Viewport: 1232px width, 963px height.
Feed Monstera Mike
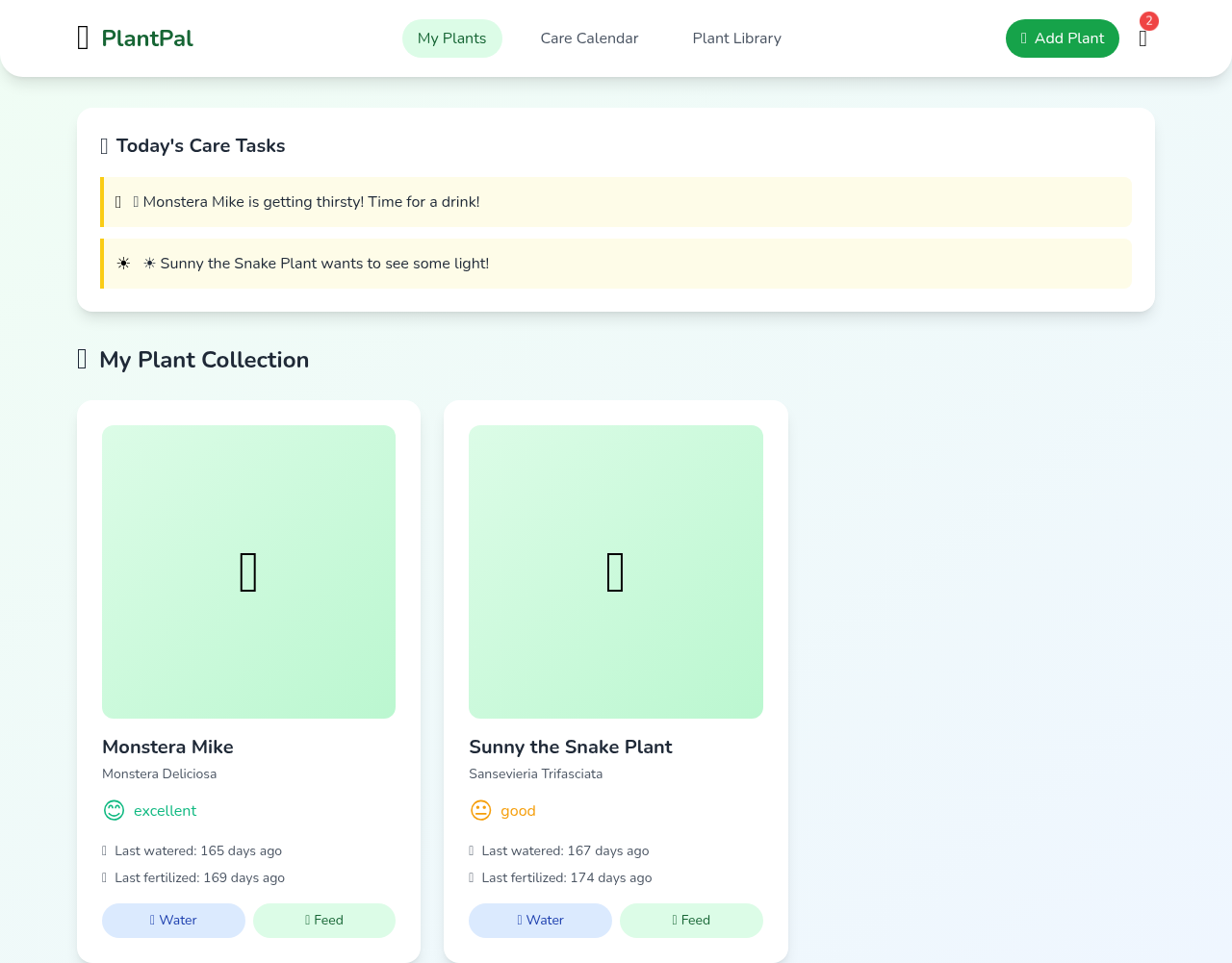click(324, 921)
